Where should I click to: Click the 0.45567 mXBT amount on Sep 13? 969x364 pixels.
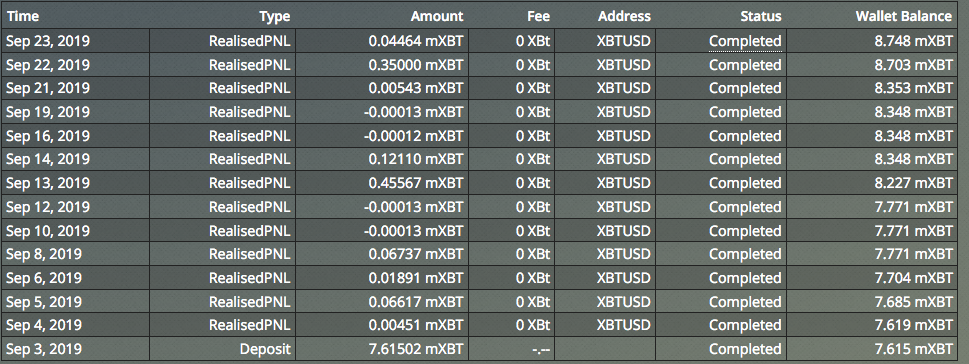[x=416, y=183]
